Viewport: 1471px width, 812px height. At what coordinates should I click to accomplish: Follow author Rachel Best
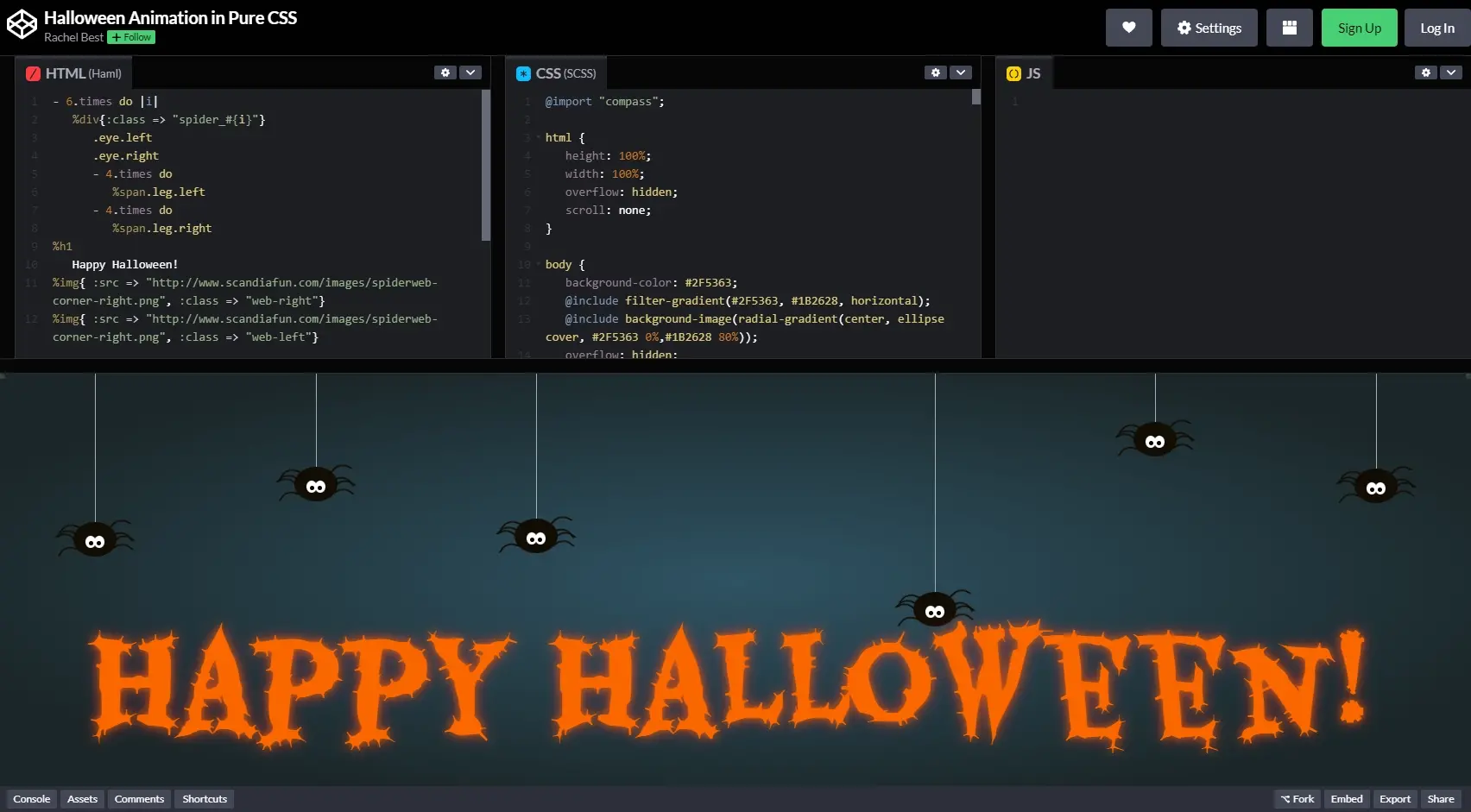[131, 37]
